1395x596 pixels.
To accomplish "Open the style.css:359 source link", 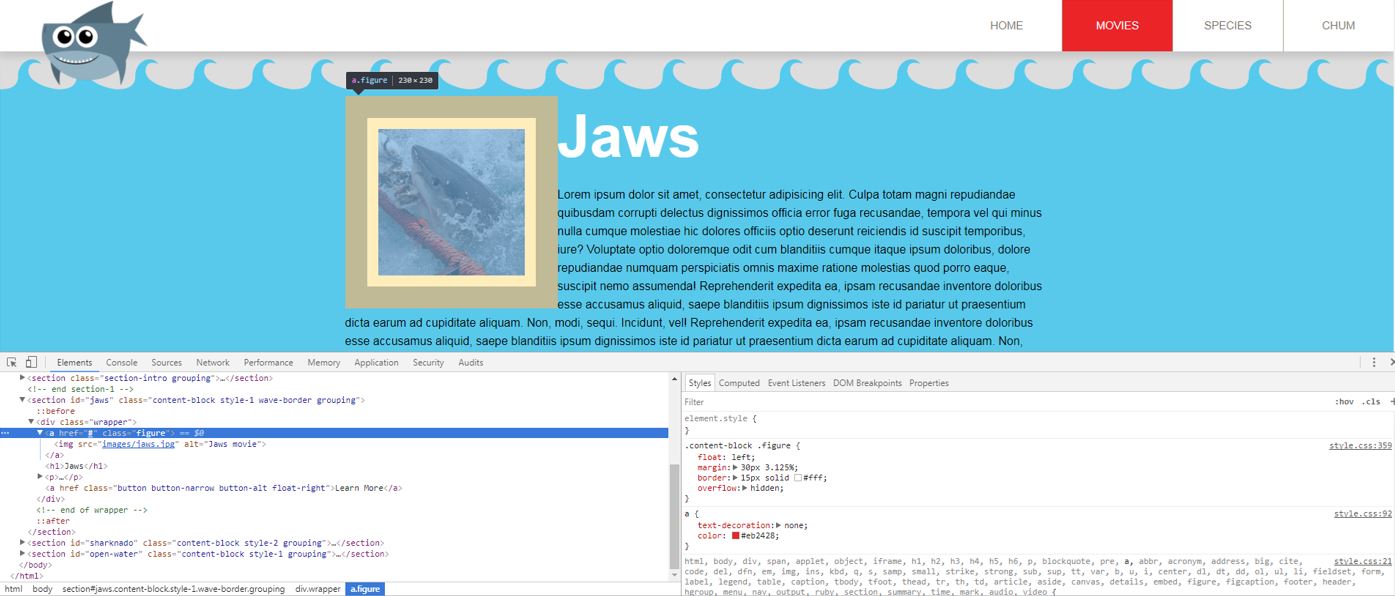I will [1360, 446].
